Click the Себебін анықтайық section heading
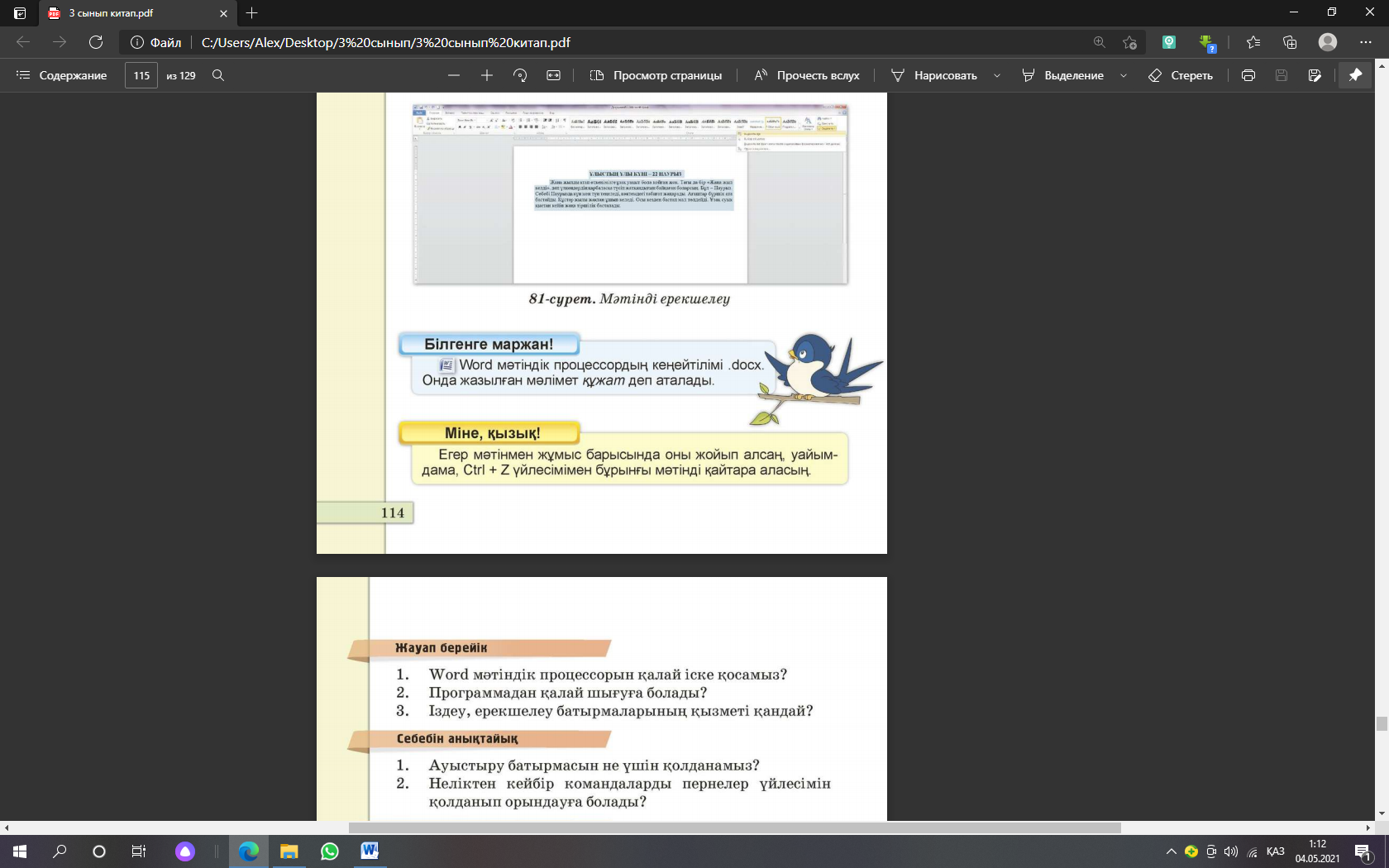Viewport: 1389px width, 868px height. pos(457,739)
